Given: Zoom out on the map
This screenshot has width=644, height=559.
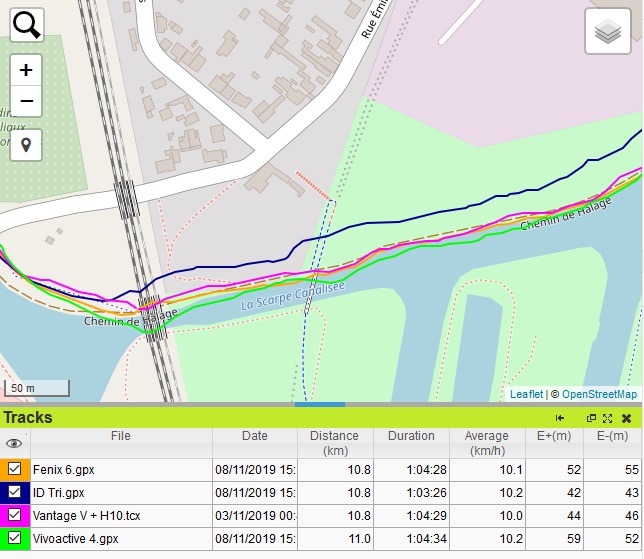Looking at the screenshot, I should (x=26, y=101).
